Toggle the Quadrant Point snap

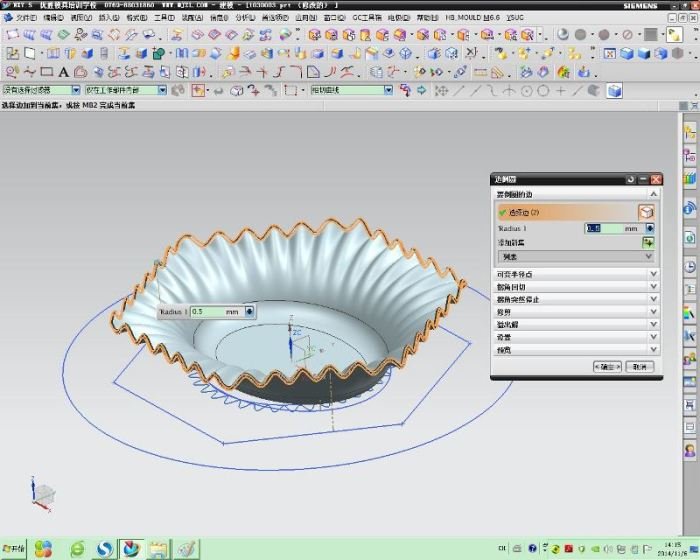click(543, 91)
